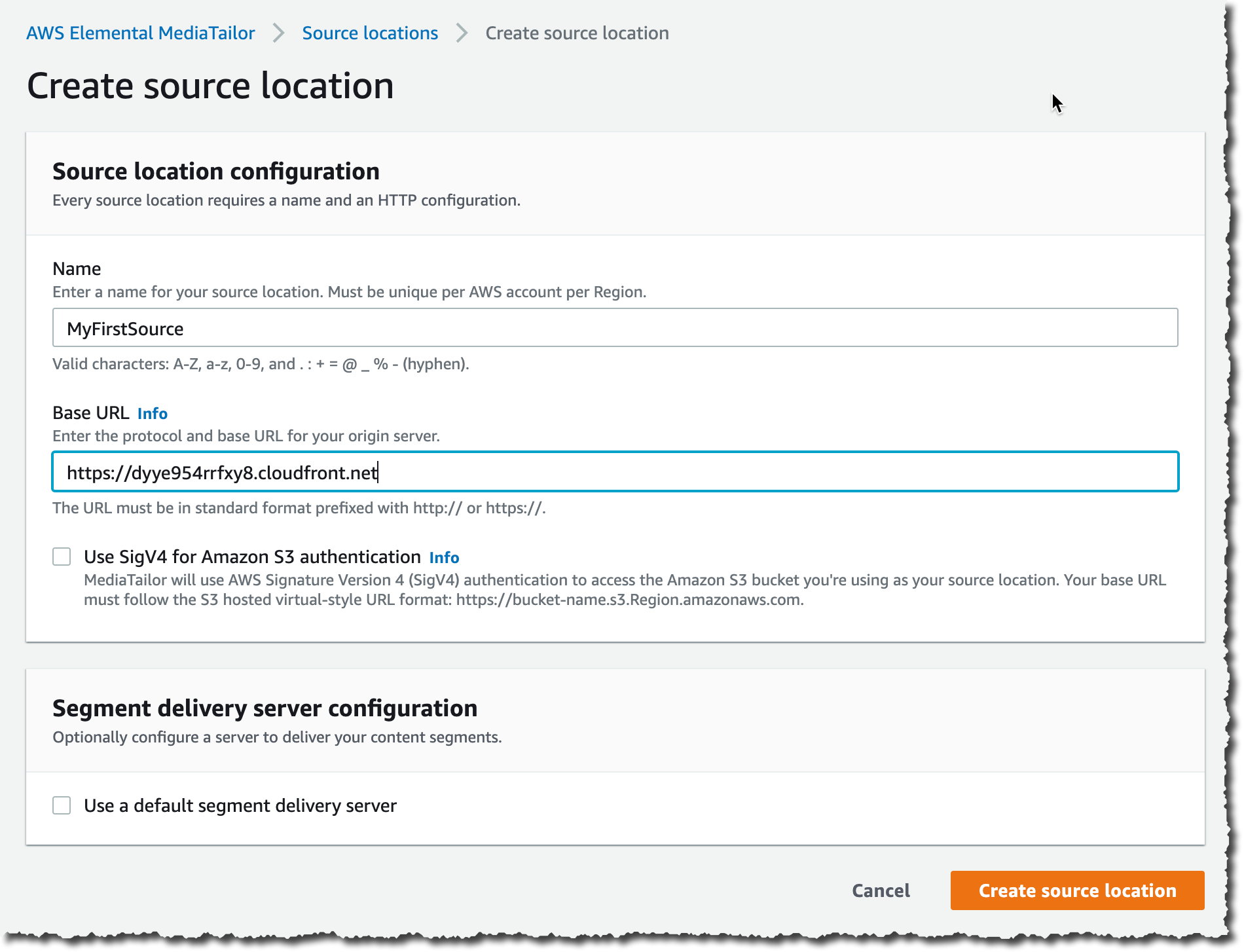The width and height of the screenshot is (1244, 952).
Task: Focus the Name field containing MyFirstSource
Action: tap(615, 328)
